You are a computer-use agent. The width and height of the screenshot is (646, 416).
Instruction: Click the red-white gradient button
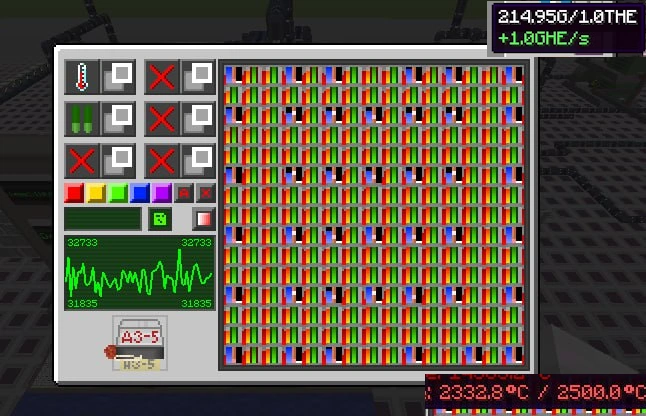coord(204,219)
